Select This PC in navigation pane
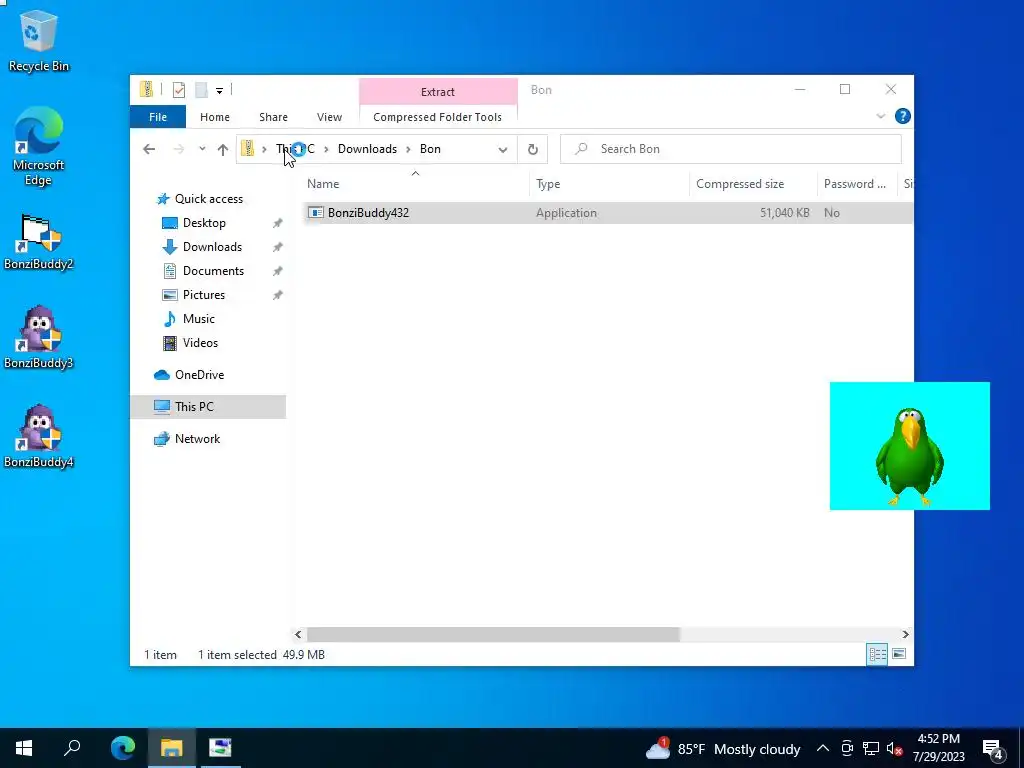1024x768 pixels. click(x=208, y=407)
